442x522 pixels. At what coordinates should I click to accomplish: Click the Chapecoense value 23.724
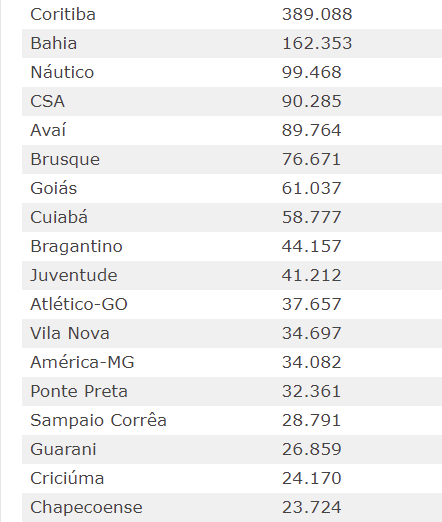312,507
